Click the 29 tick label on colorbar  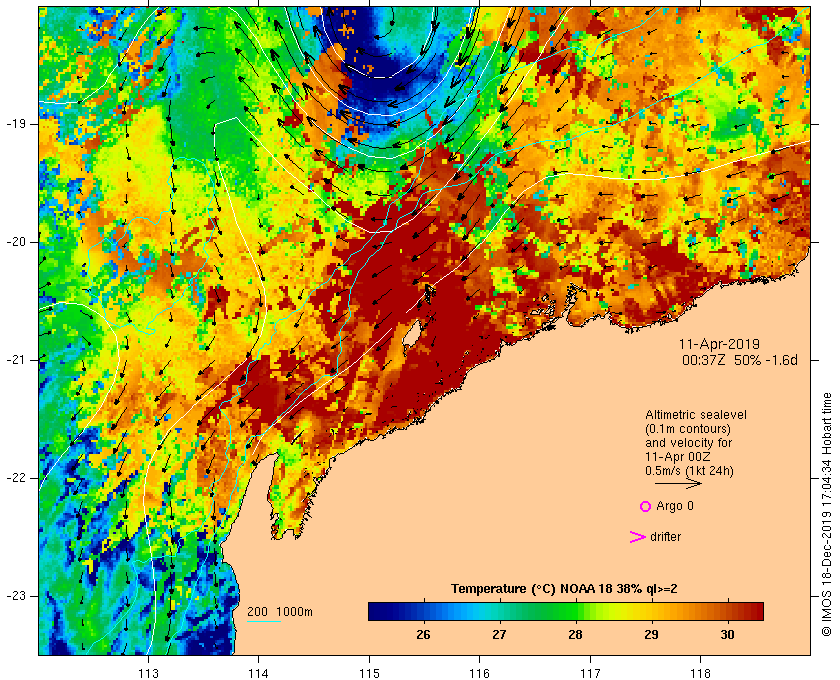coord(651,635)
